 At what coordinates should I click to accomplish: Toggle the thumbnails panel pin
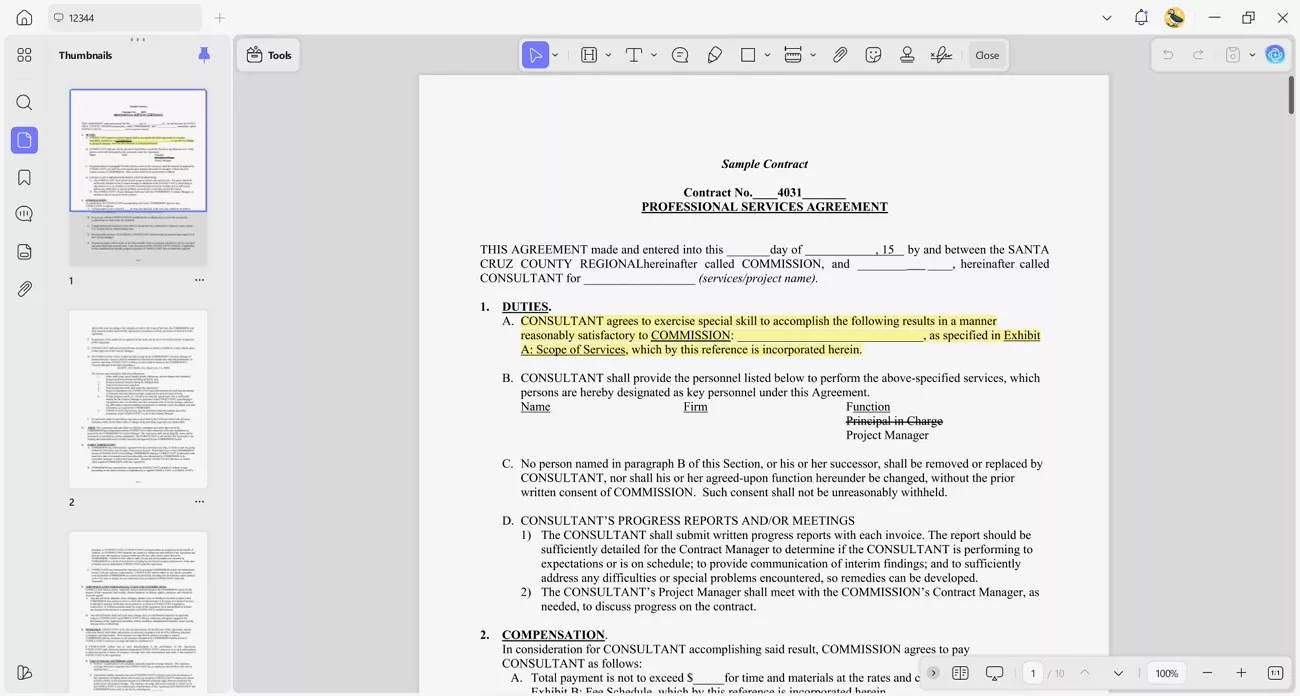204,54
